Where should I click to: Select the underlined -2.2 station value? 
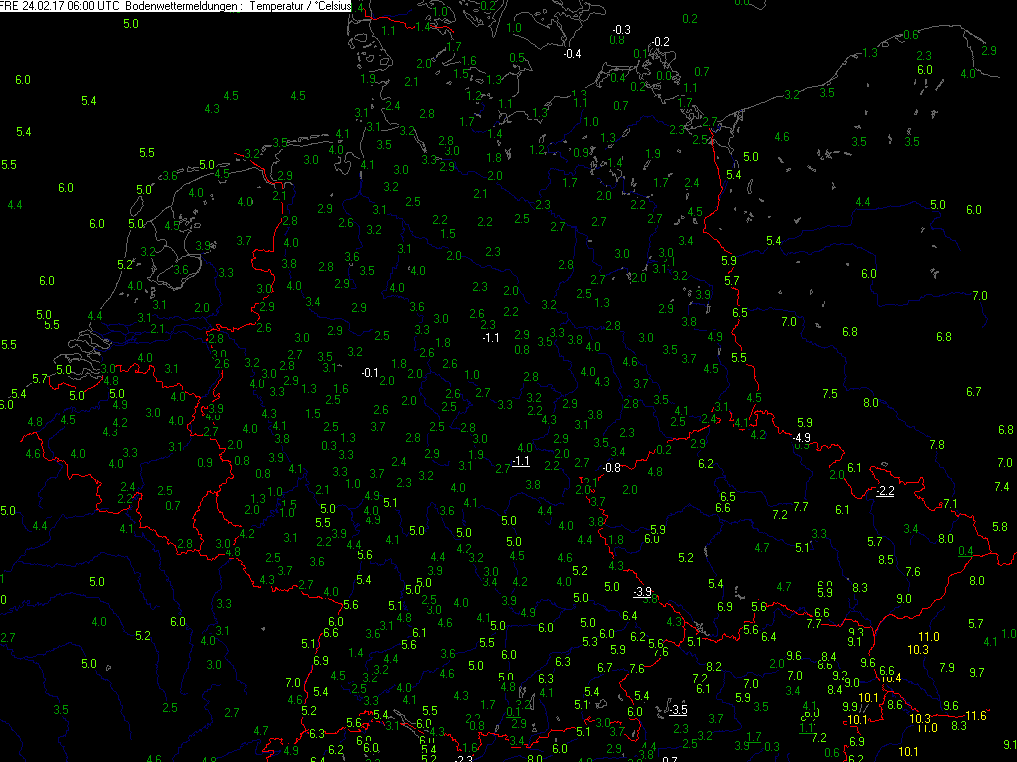click(x=885, y=491)
